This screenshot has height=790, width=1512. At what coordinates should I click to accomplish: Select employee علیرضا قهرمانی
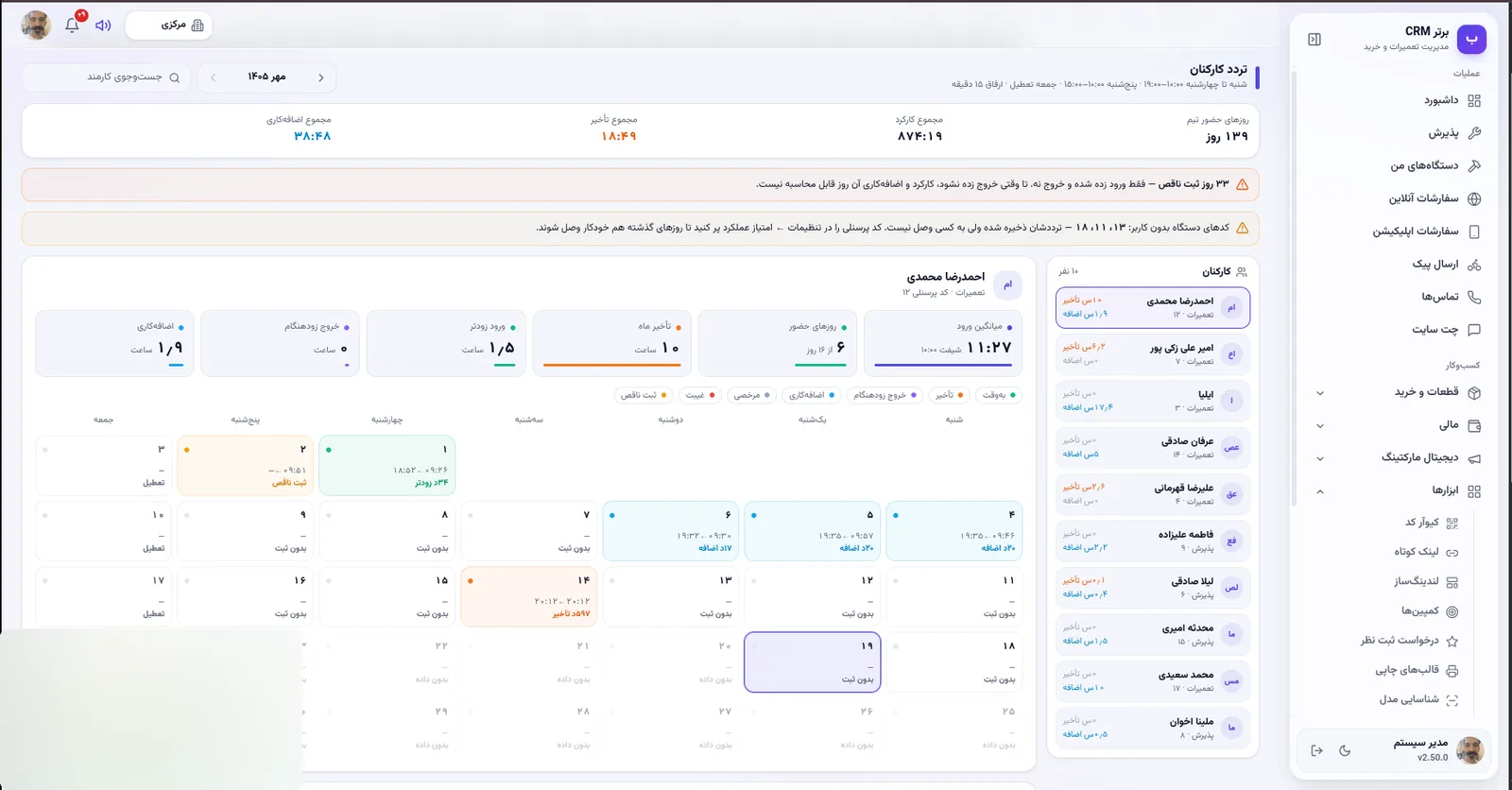tap(1153, 494)
